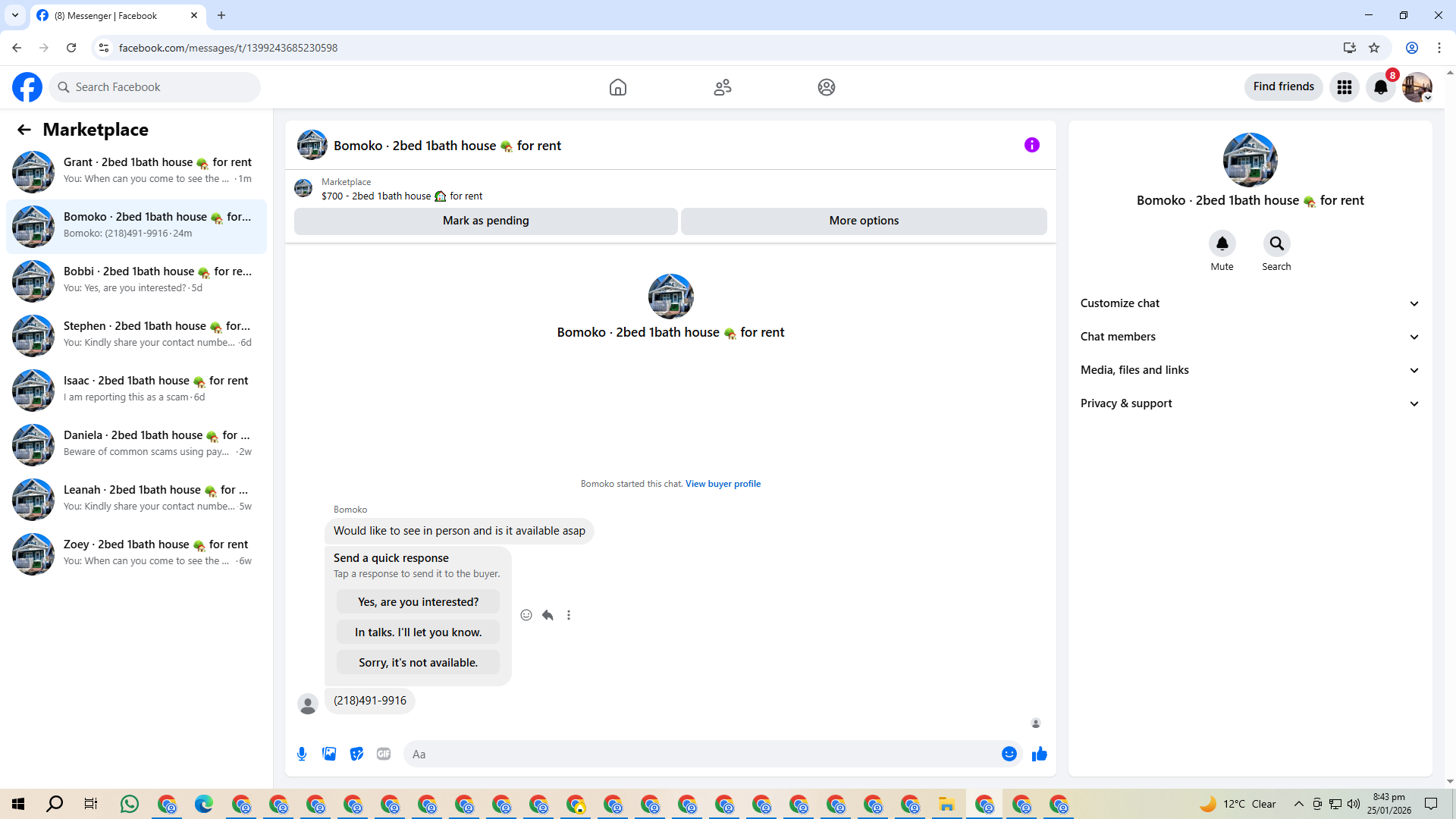Click the phone number message (218)491-9916

370,701
